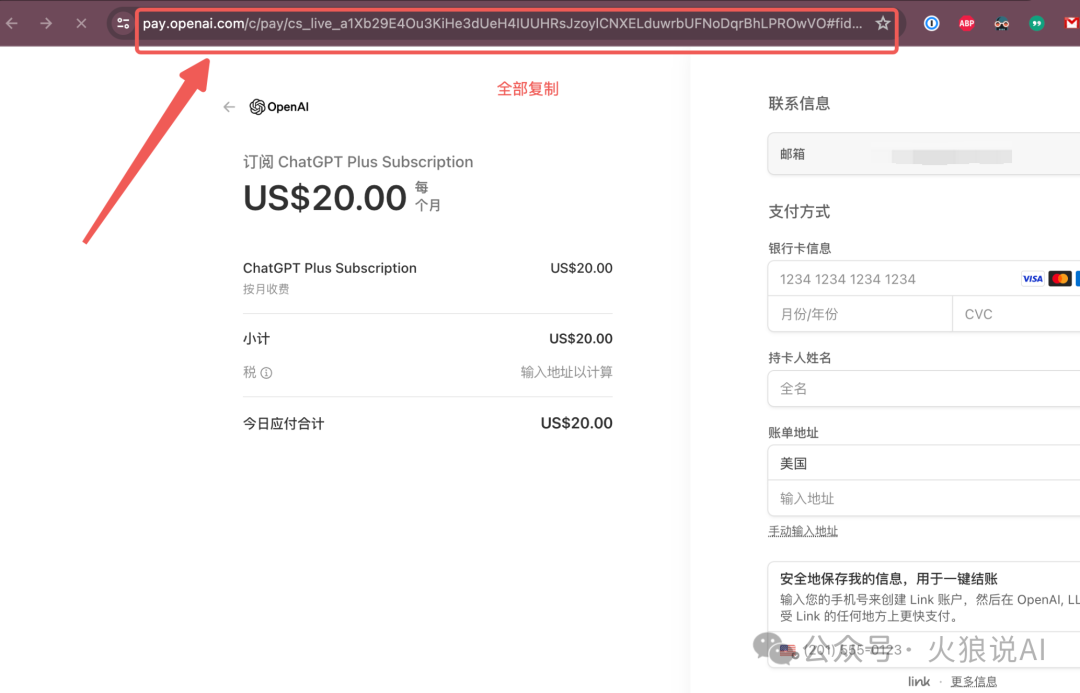Open site information icon in address bar
This screenshot has width=1080, height=693.
pos(122,23)
